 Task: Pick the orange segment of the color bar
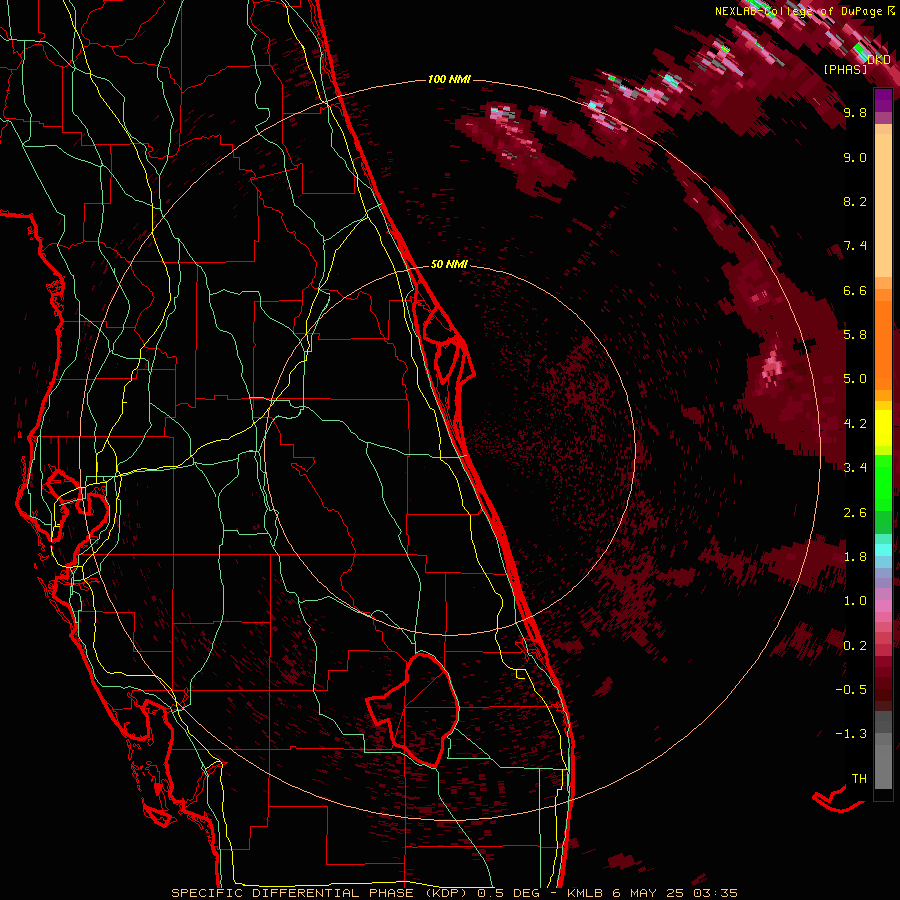pos(883,344)
